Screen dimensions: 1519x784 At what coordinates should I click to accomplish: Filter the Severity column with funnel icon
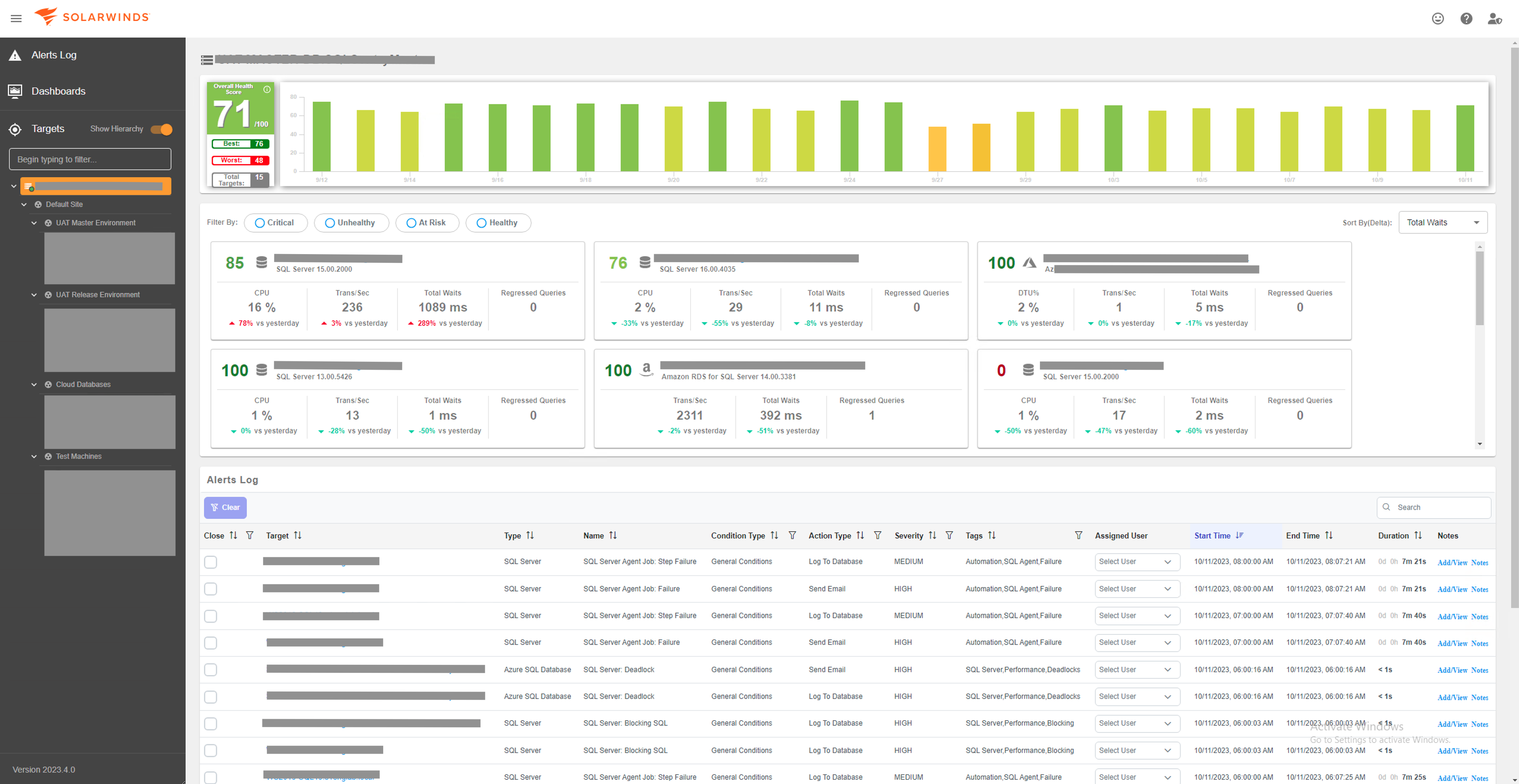click(x=949, y=535)
